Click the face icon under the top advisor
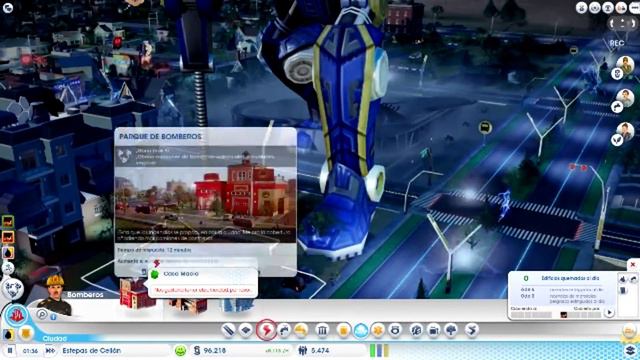This screenshot has height=360, width=640. [x=617, y=74]
